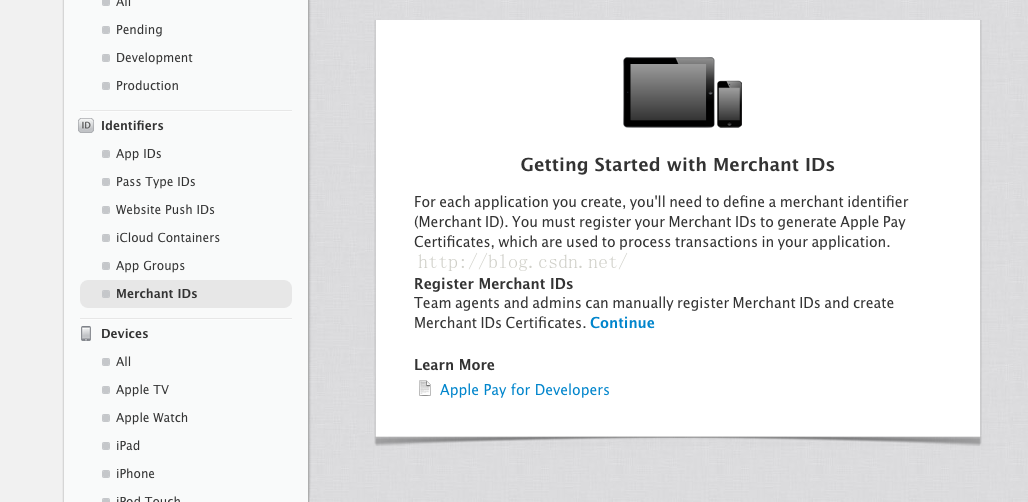Click the Learn More heading
Screen dimensions: 1028x502
tap(454, 365)
